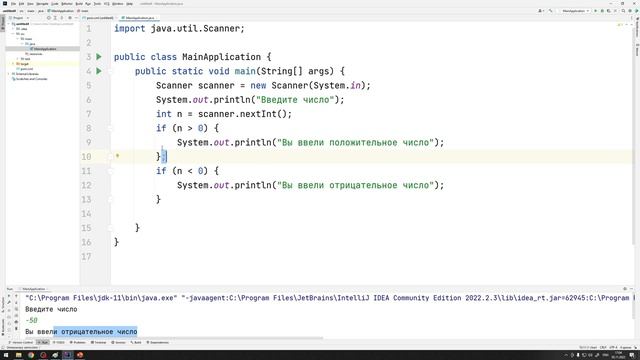Viewport: 640px width, 360px height.
Task: Open the Refactor menu
Action: click(x=67, y=4)
